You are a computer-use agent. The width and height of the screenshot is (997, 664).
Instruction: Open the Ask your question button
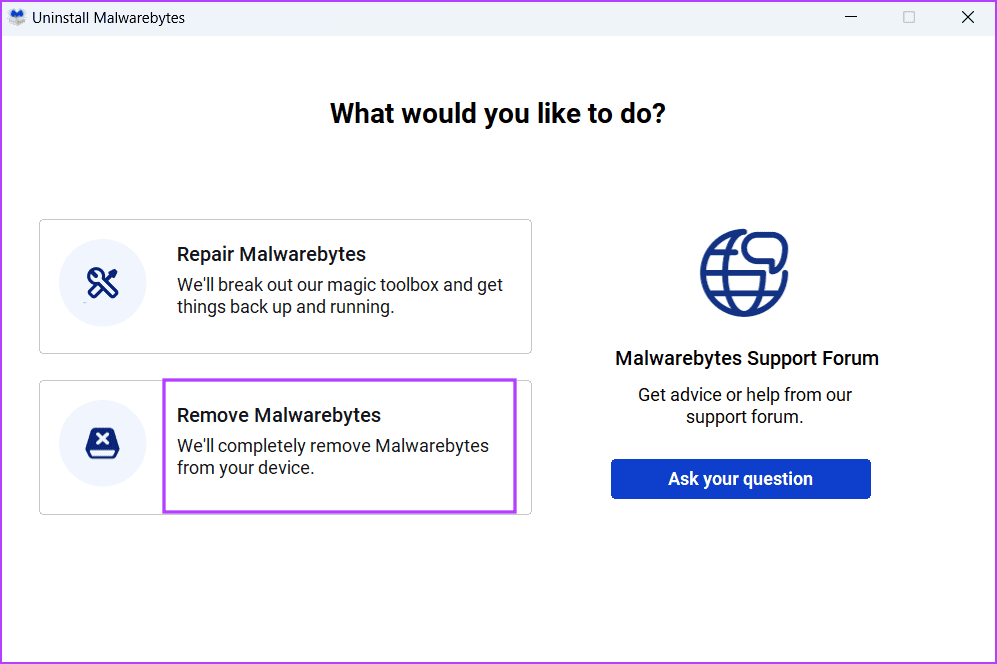coord(741,479)
